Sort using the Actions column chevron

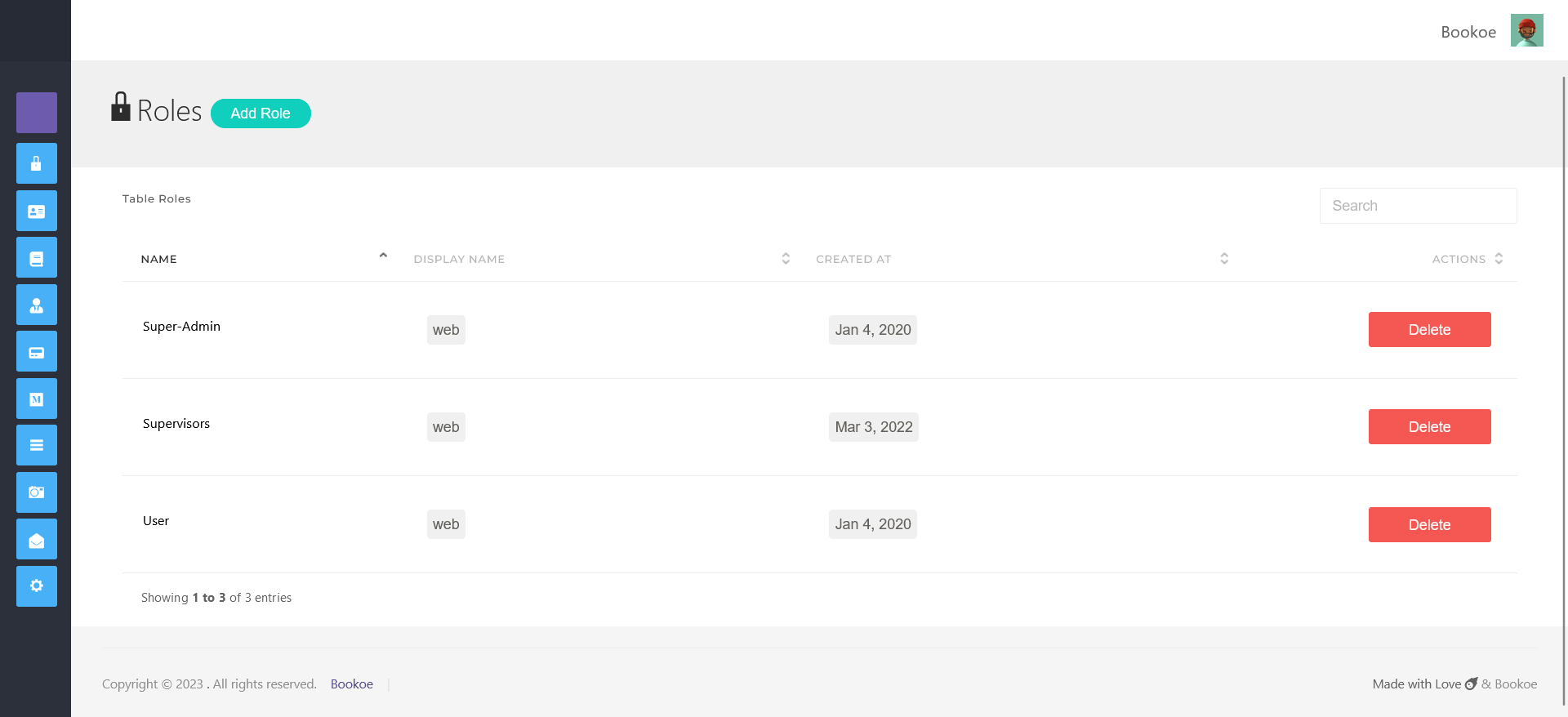(x=1499, y=258)
